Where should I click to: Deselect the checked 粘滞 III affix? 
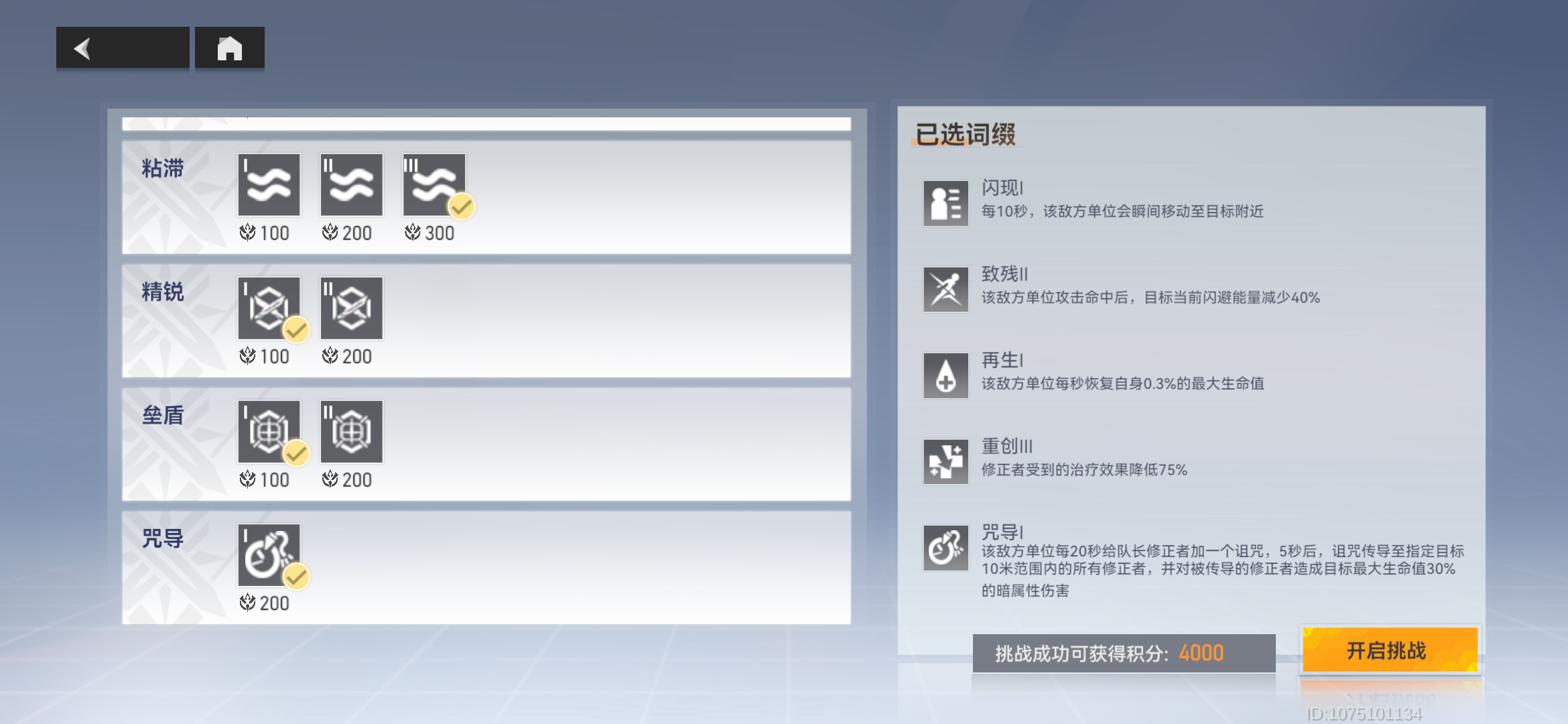coord(434,185)
